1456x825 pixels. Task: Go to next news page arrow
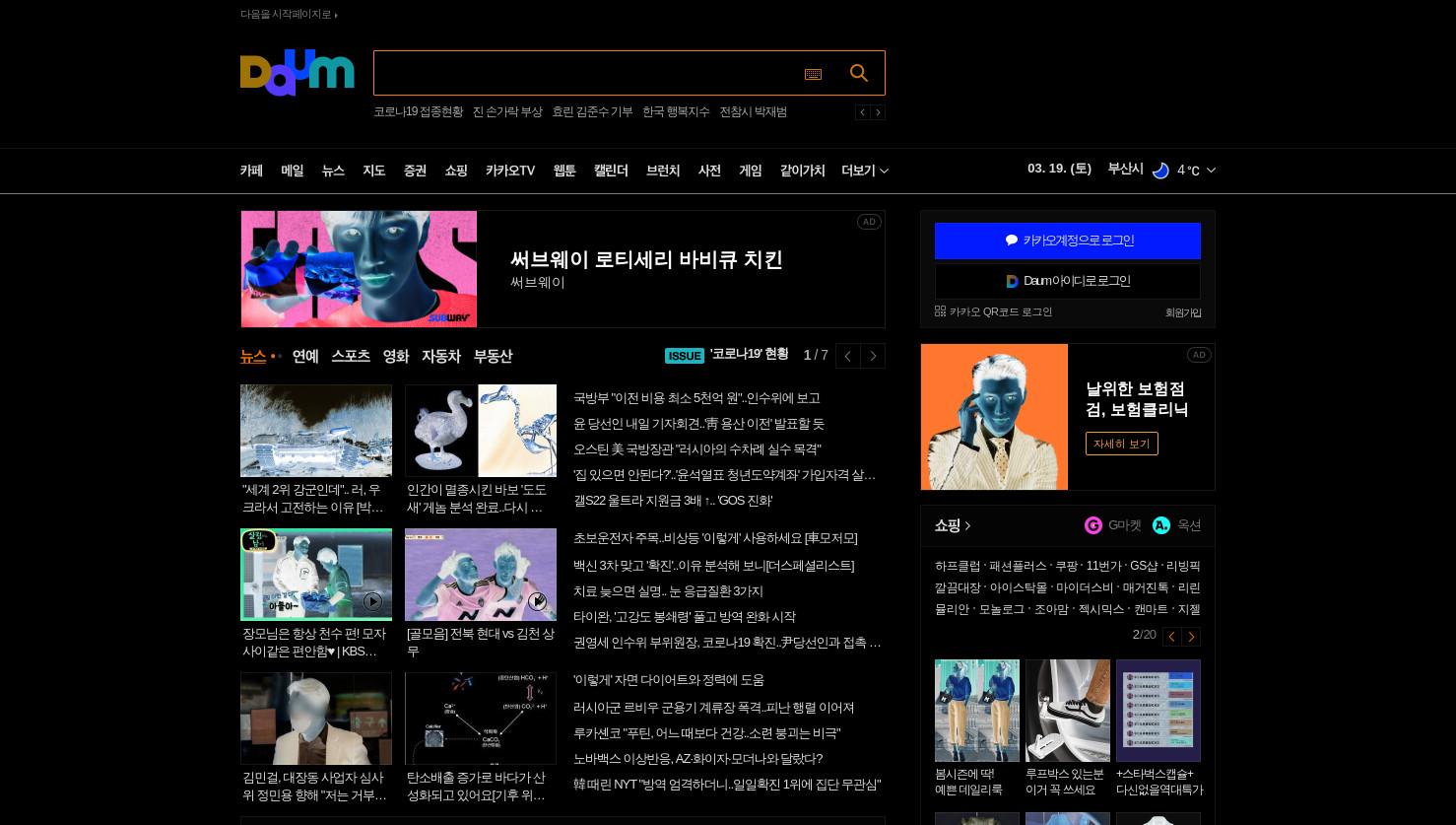(873, 356)
